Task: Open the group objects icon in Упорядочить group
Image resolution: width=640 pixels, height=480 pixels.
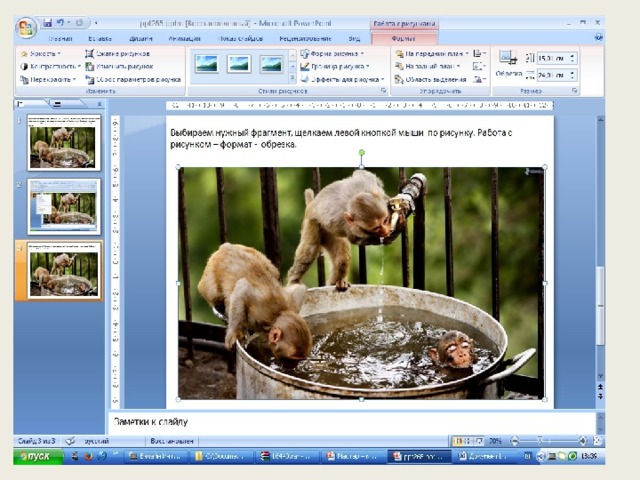Action: coord(479,66)
